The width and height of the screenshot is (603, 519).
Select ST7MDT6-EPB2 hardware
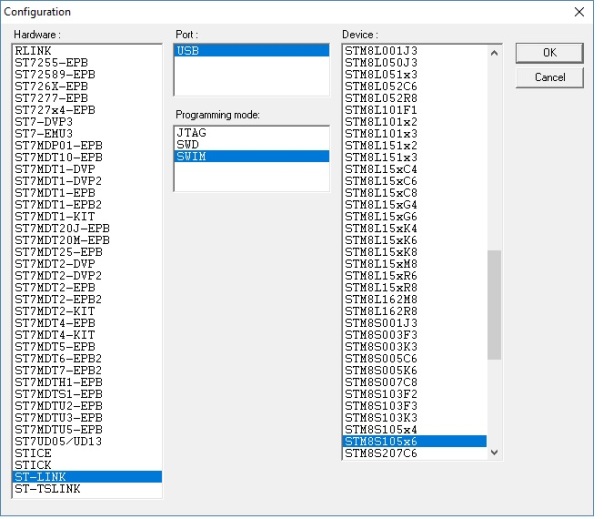tap(87, 359)
